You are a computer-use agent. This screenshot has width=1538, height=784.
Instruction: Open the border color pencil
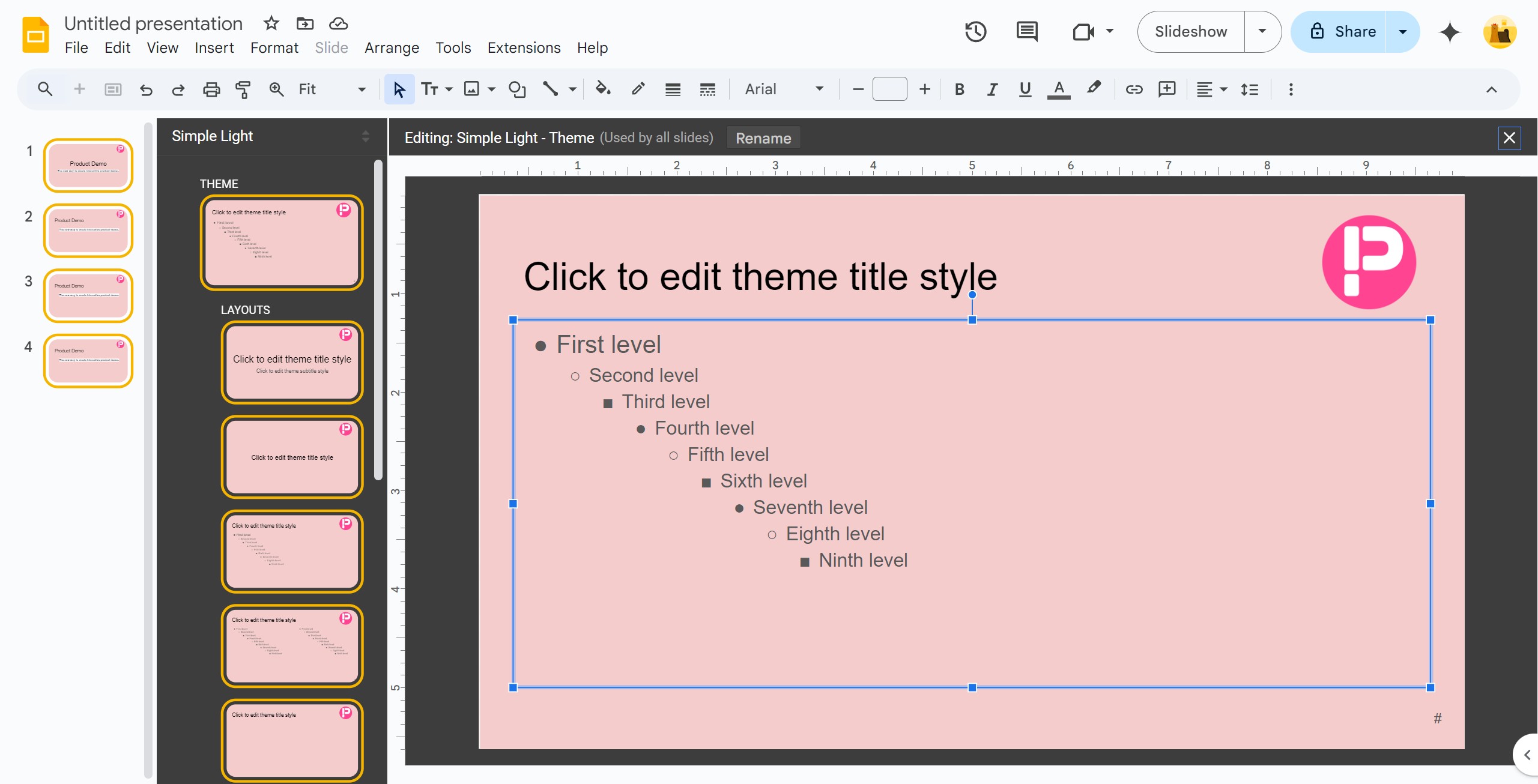(x=638, y=89)
